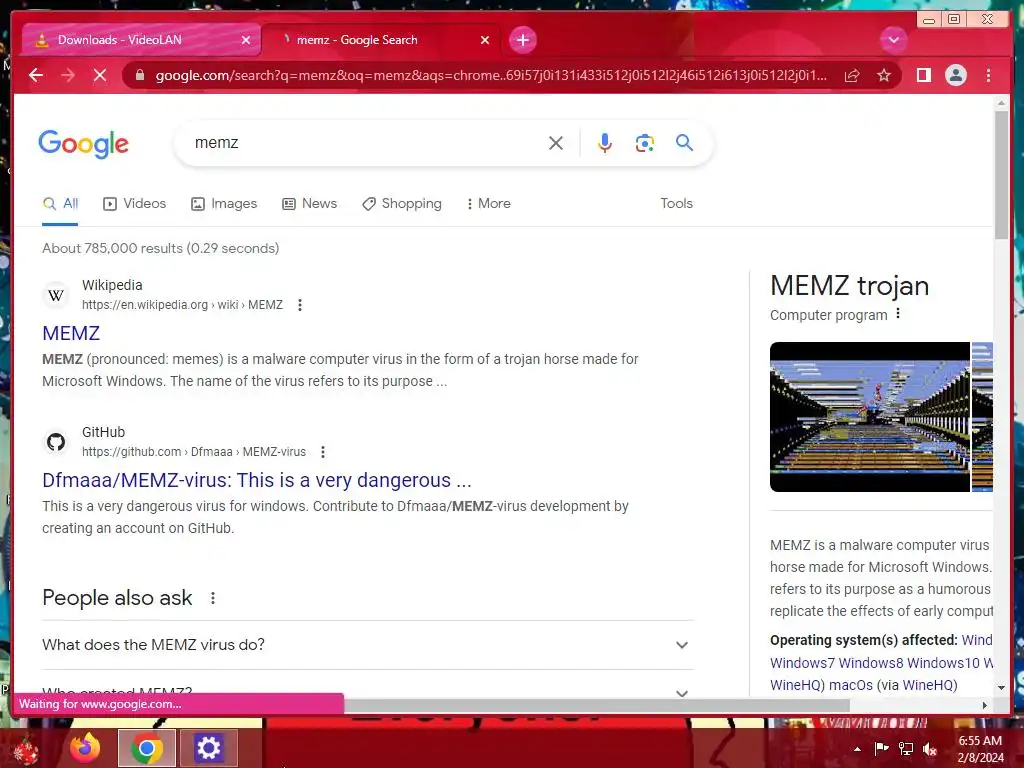1024x768 pixels.
Task: Close the Downloads - VideoLAN tab
Action: [246, 40]
